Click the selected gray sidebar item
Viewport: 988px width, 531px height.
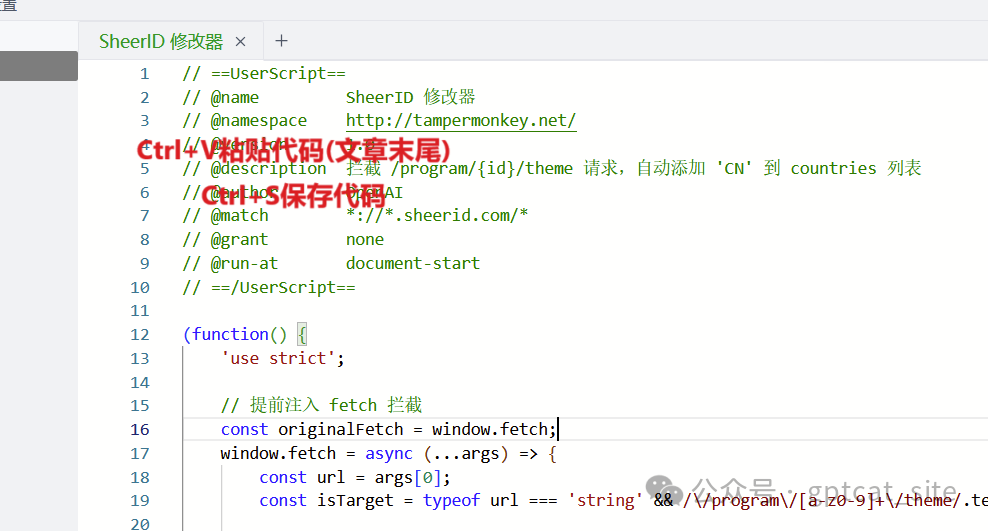(x=38, y=66)
